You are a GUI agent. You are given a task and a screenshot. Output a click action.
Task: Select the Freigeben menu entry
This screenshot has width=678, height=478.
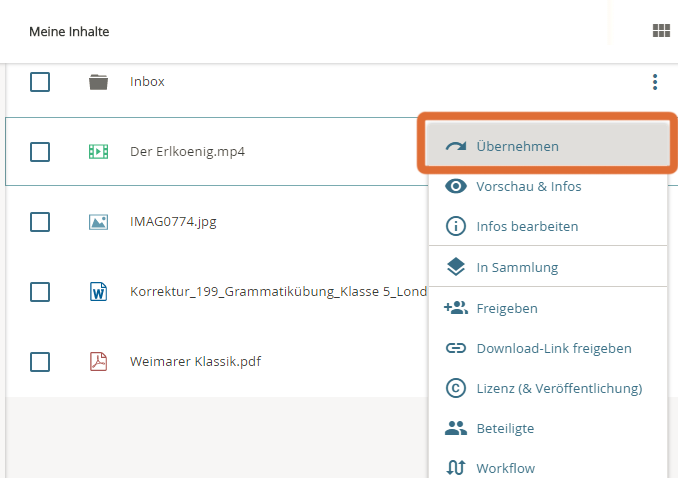[x=506, y=308]
